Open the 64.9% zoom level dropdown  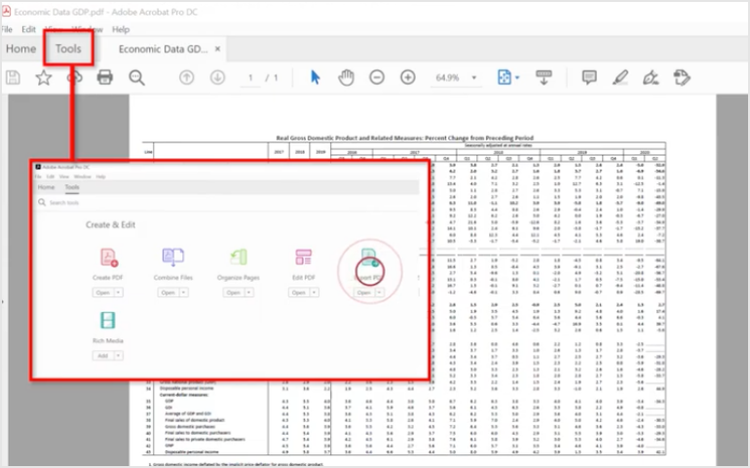pos(475,78)
